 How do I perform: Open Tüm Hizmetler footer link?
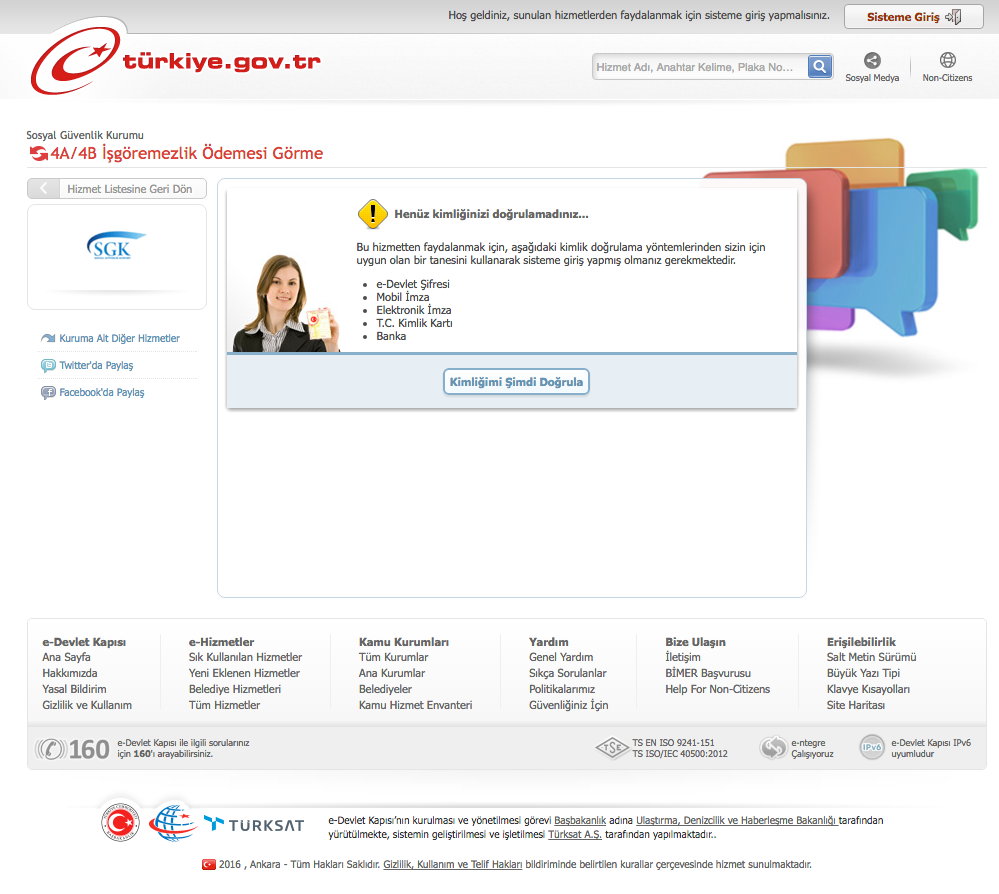point(224,705)
